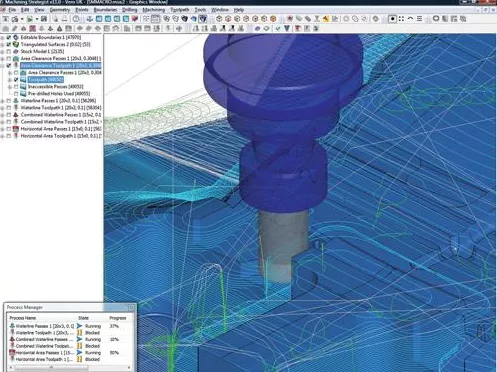Click the Combined Waterline Passes 1 tree icon

[x=16, y=115]
